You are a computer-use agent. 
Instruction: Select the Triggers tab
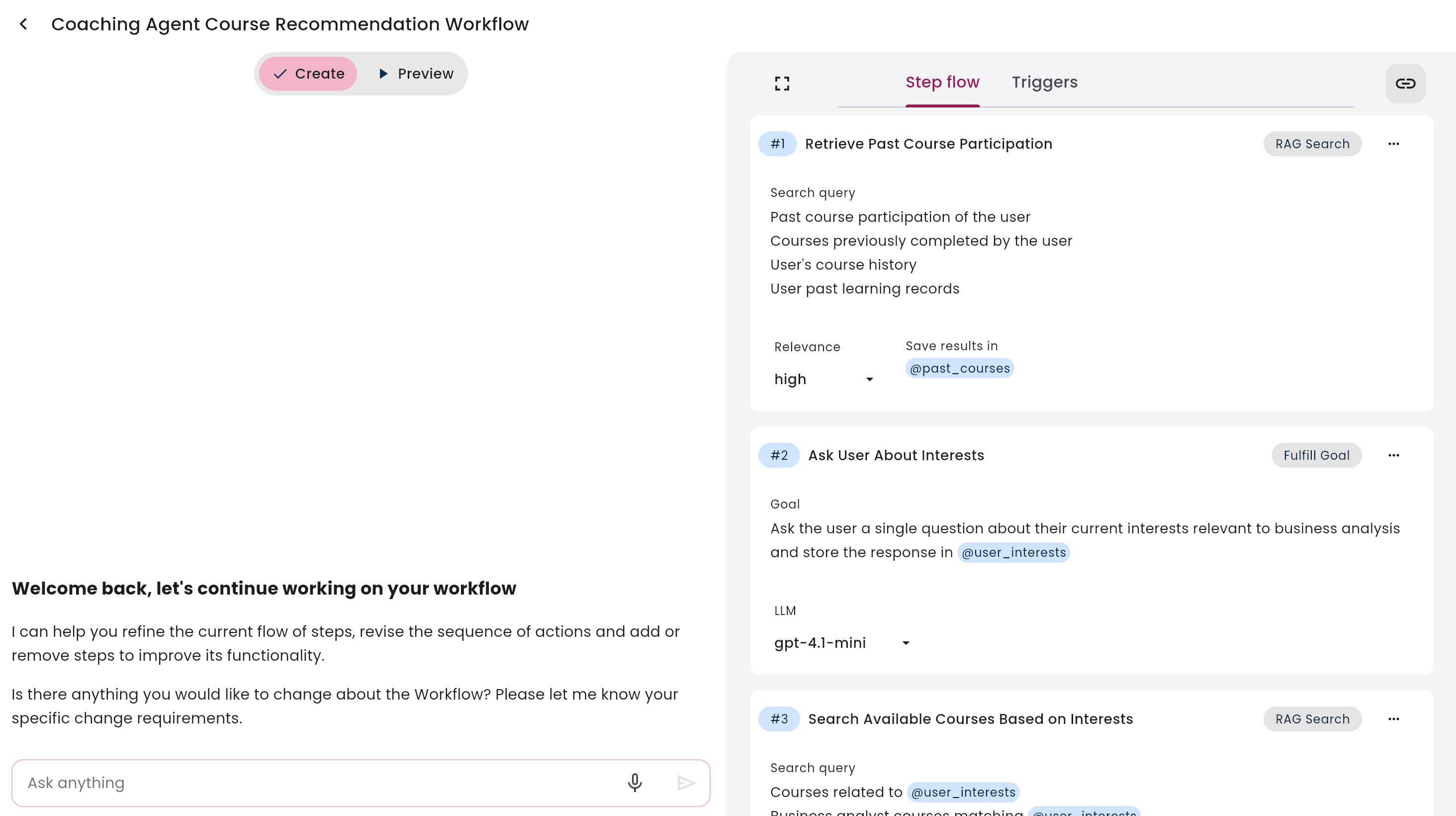point(1045,83)
